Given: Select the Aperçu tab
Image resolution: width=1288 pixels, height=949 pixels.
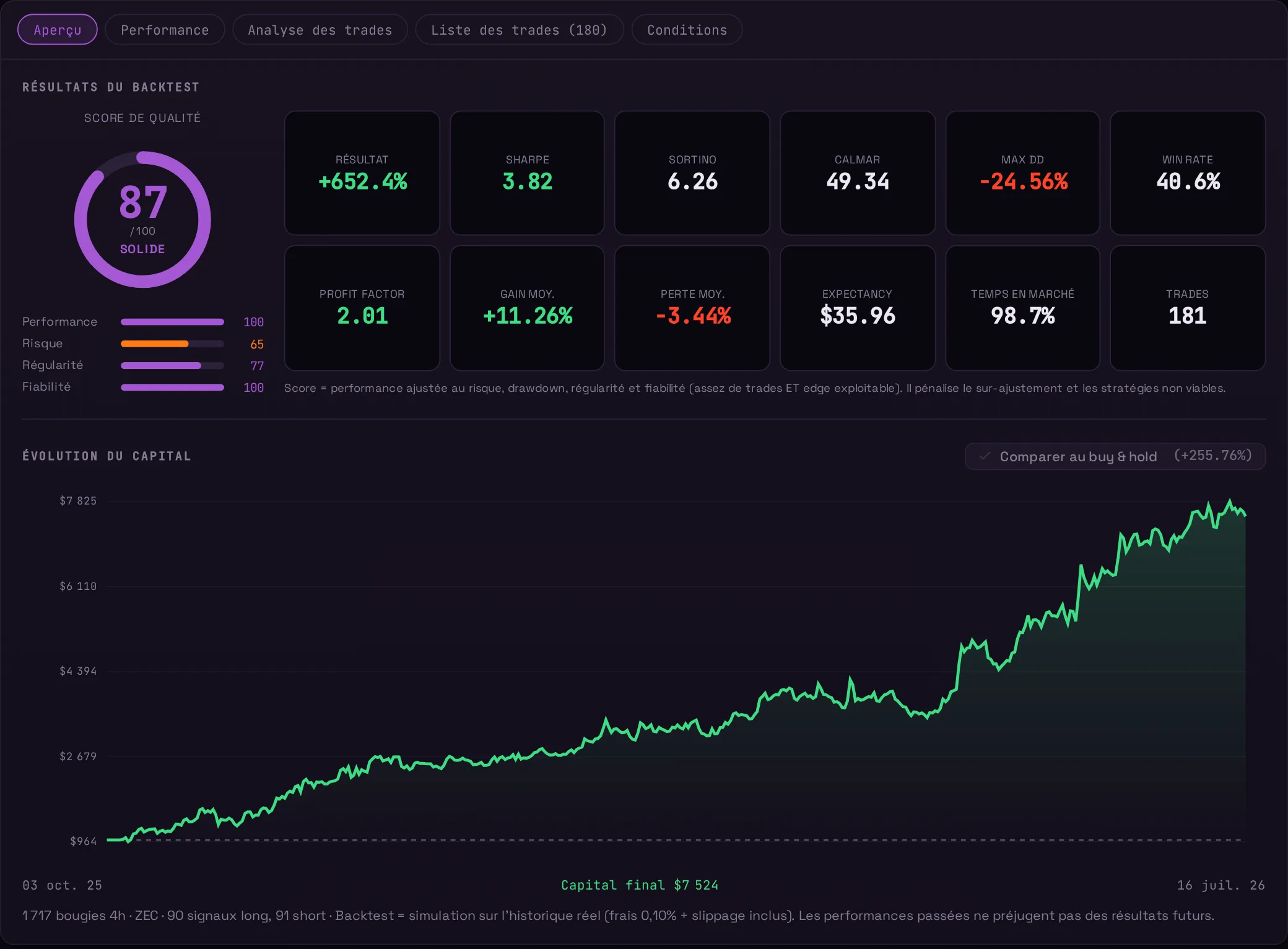Looking at the screenshot, I should point(58,30).
